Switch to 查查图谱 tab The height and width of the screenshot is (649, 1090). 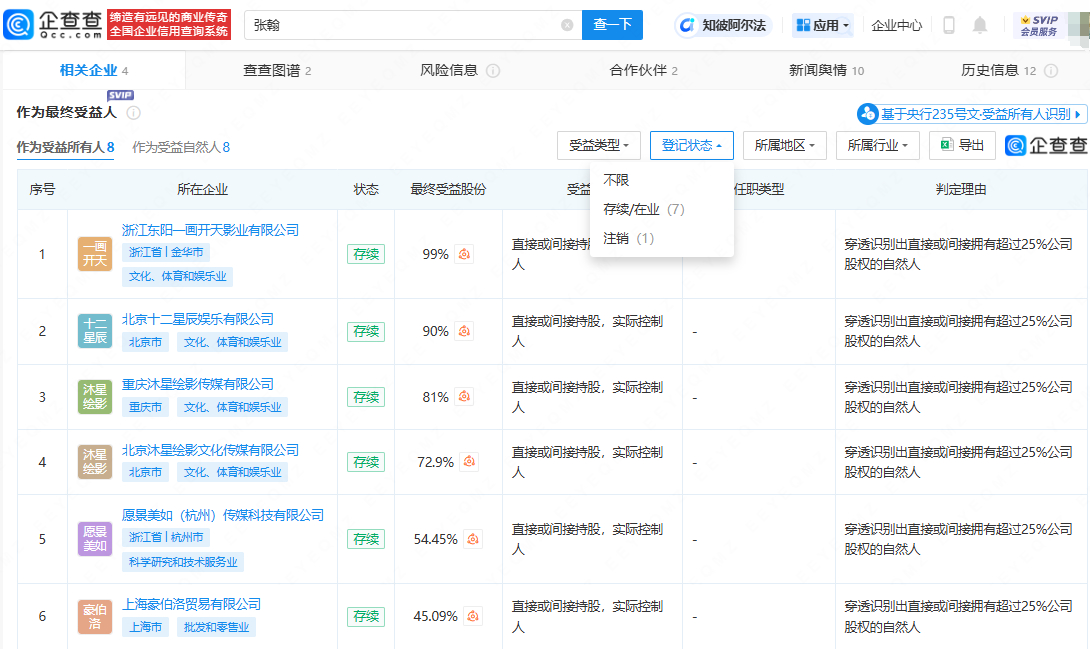coord(277,71)
